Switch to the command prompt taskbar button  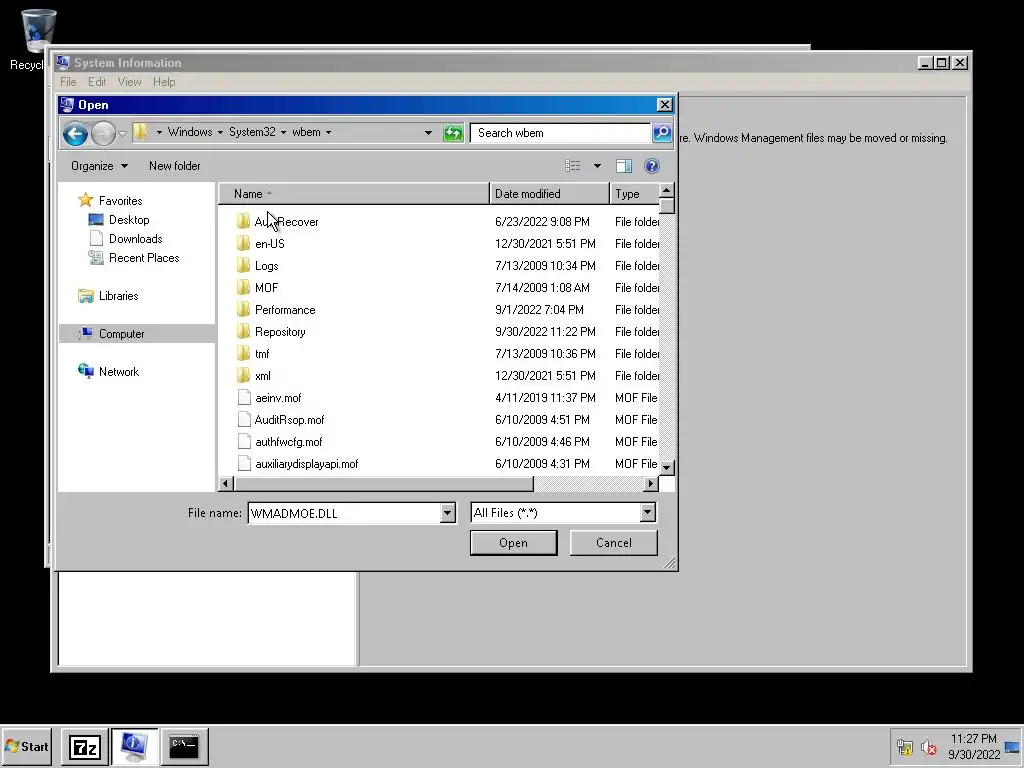click(x=184, y=746)
